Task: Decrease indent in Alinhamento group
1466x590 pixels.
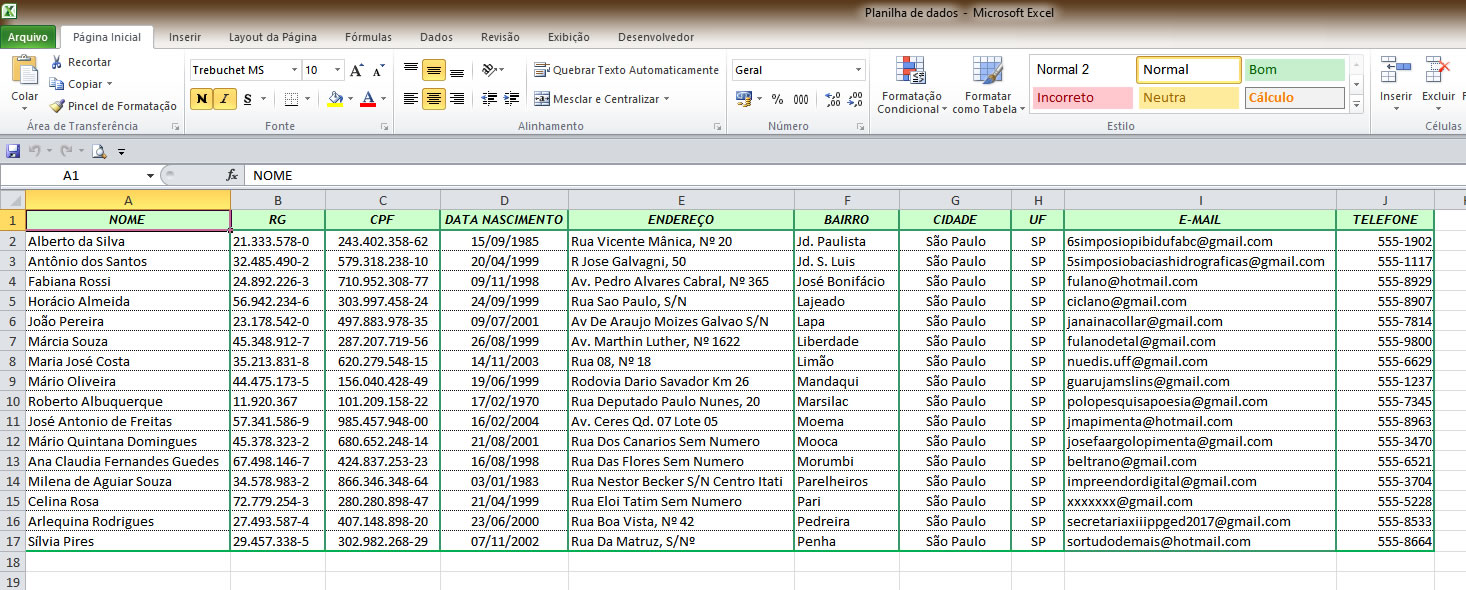Action: tap(489, 98)
